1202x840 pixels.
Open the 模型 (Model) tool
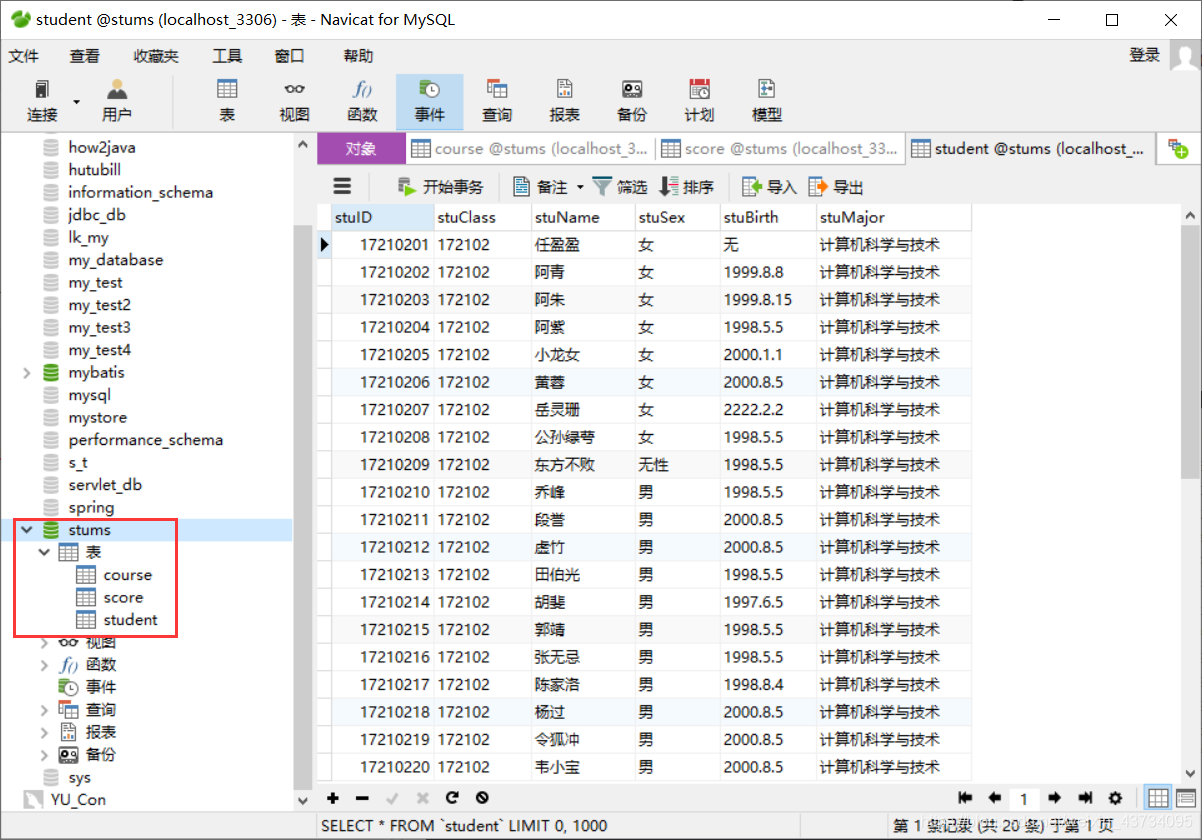pyautogui.click(x=766, y=100)
